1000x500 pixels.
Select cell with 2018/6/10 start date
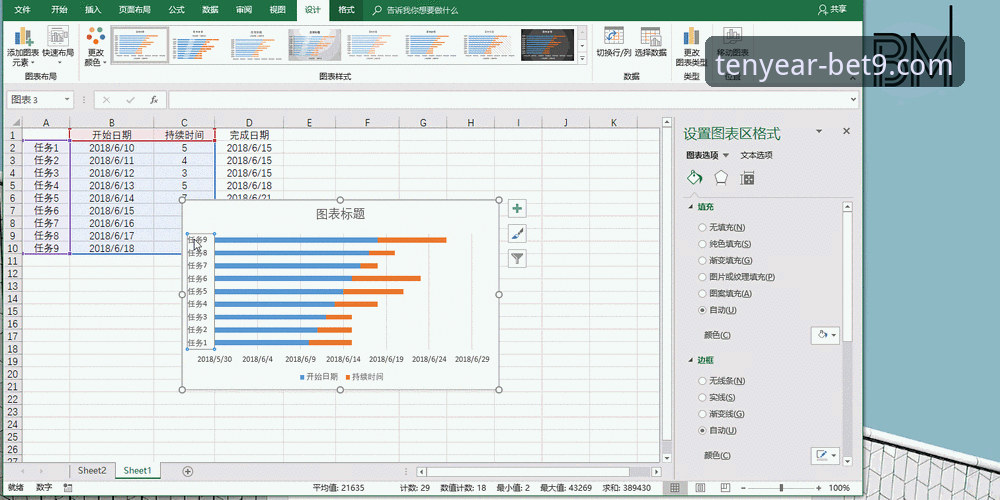(x=112, y=147)
